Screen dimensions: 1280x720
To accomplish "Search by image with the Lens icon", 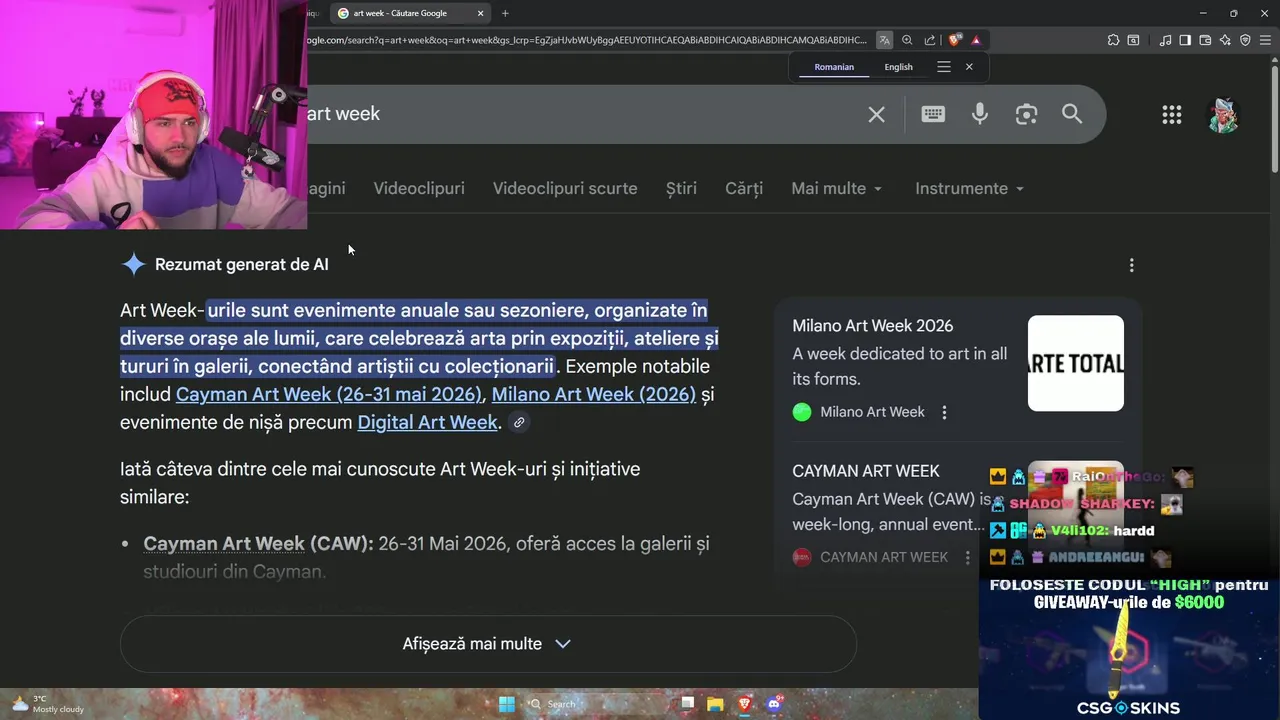I will tap(1026, 114).
